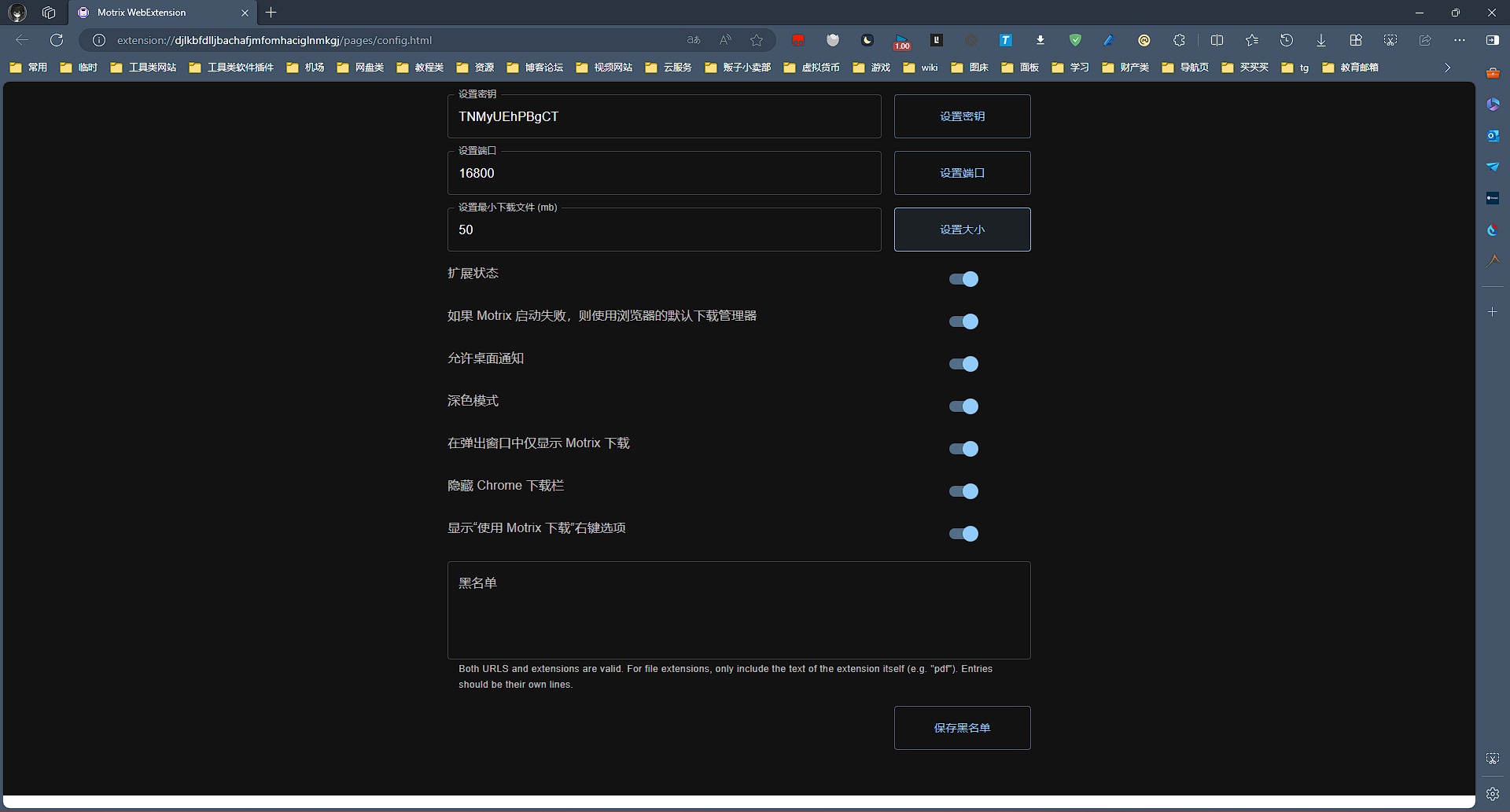Toggle 在弹出窗口中仅显示 Motrix 下载 switch
1510x812 pixels.
tap(963, 449)
